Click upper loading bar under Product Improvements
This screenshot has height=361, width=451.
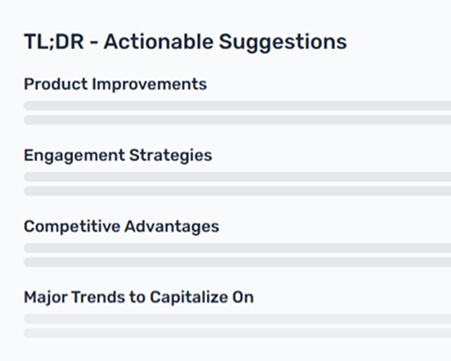(237, 106)
